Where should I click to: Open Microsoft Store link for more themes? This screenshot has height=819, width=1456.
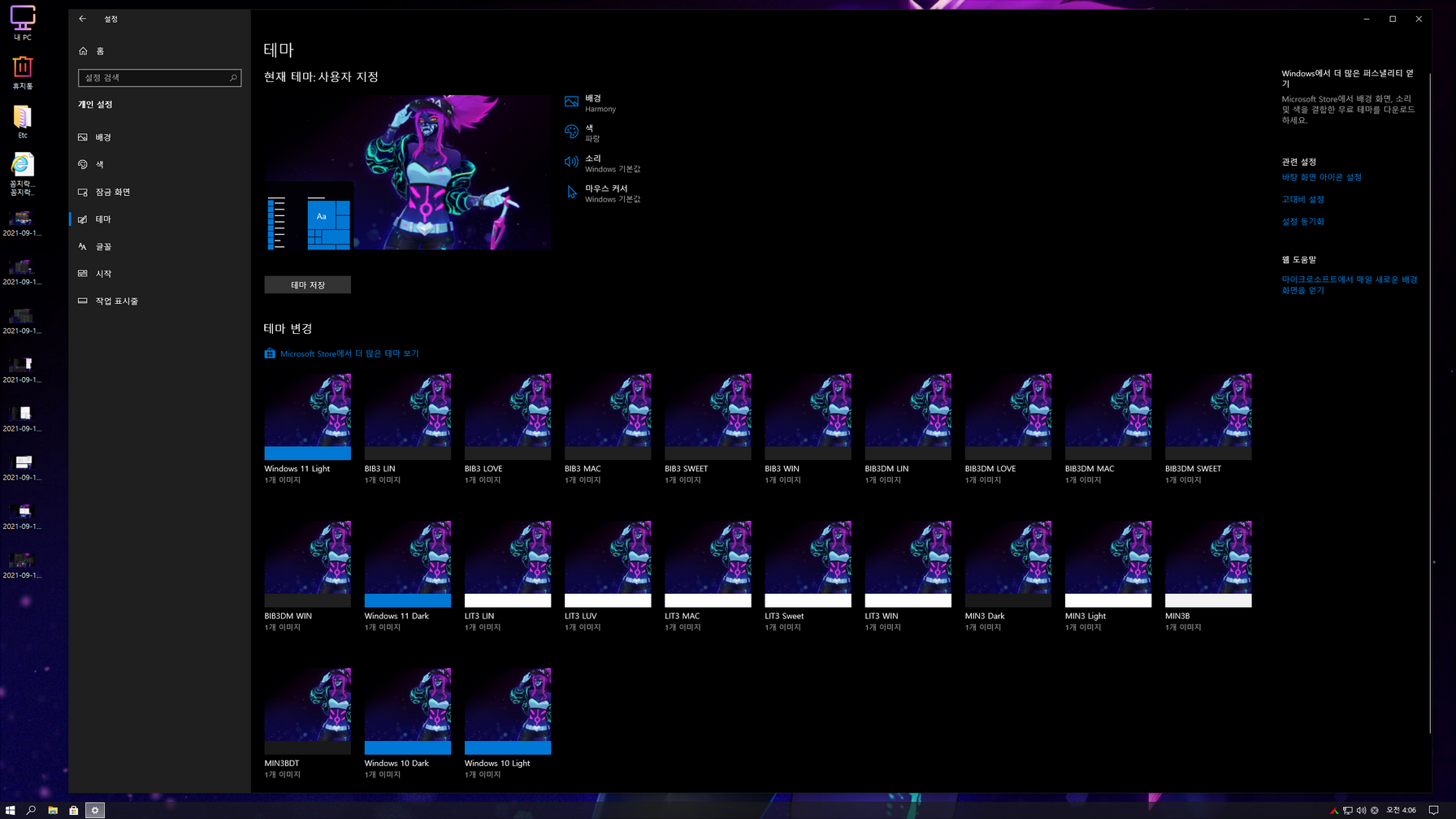(x=349, y=354)
